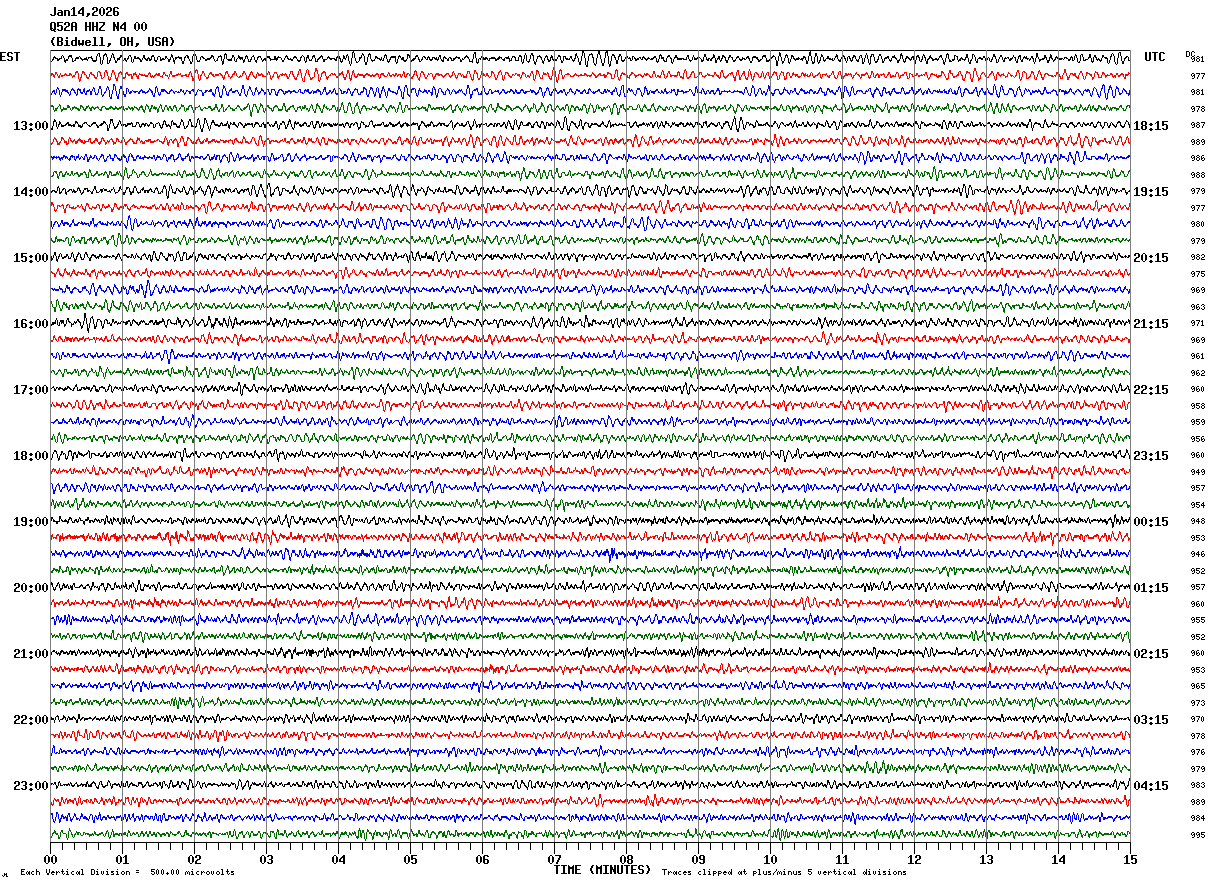Click the DC offset value 984
Viewport: 1210px width, 886px height.
1197,819
